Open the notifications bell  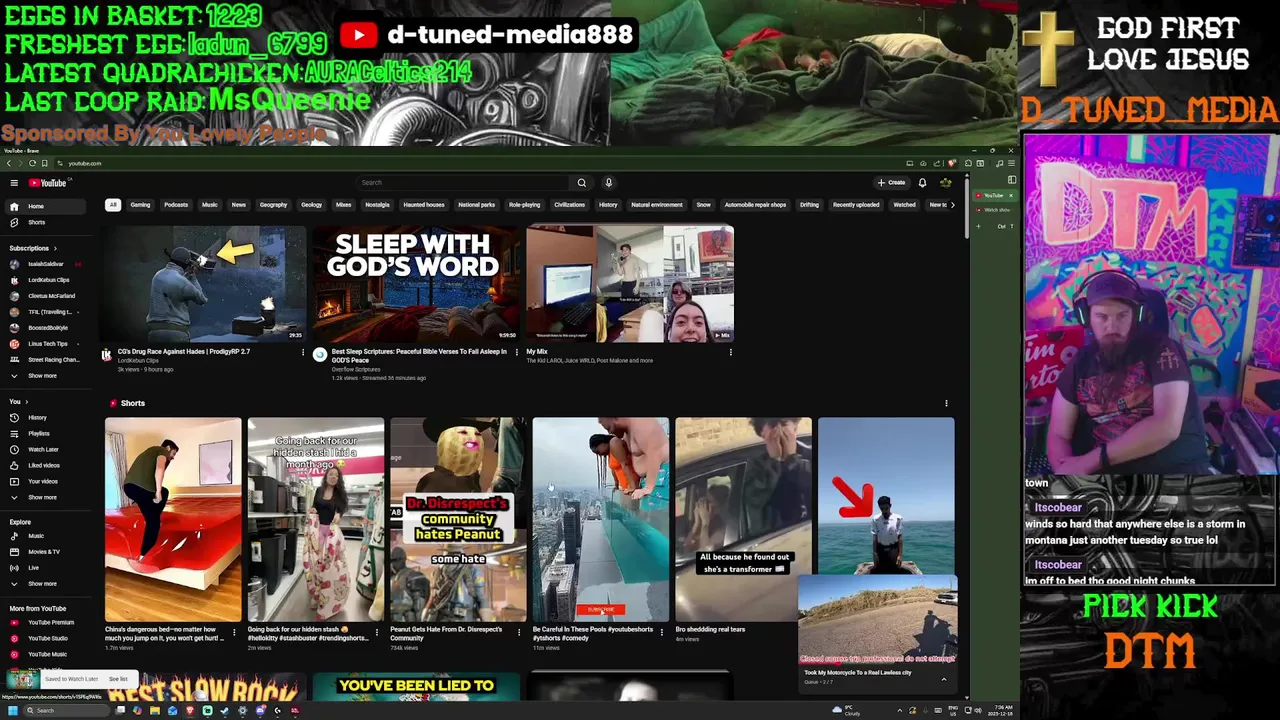(922, 183)
